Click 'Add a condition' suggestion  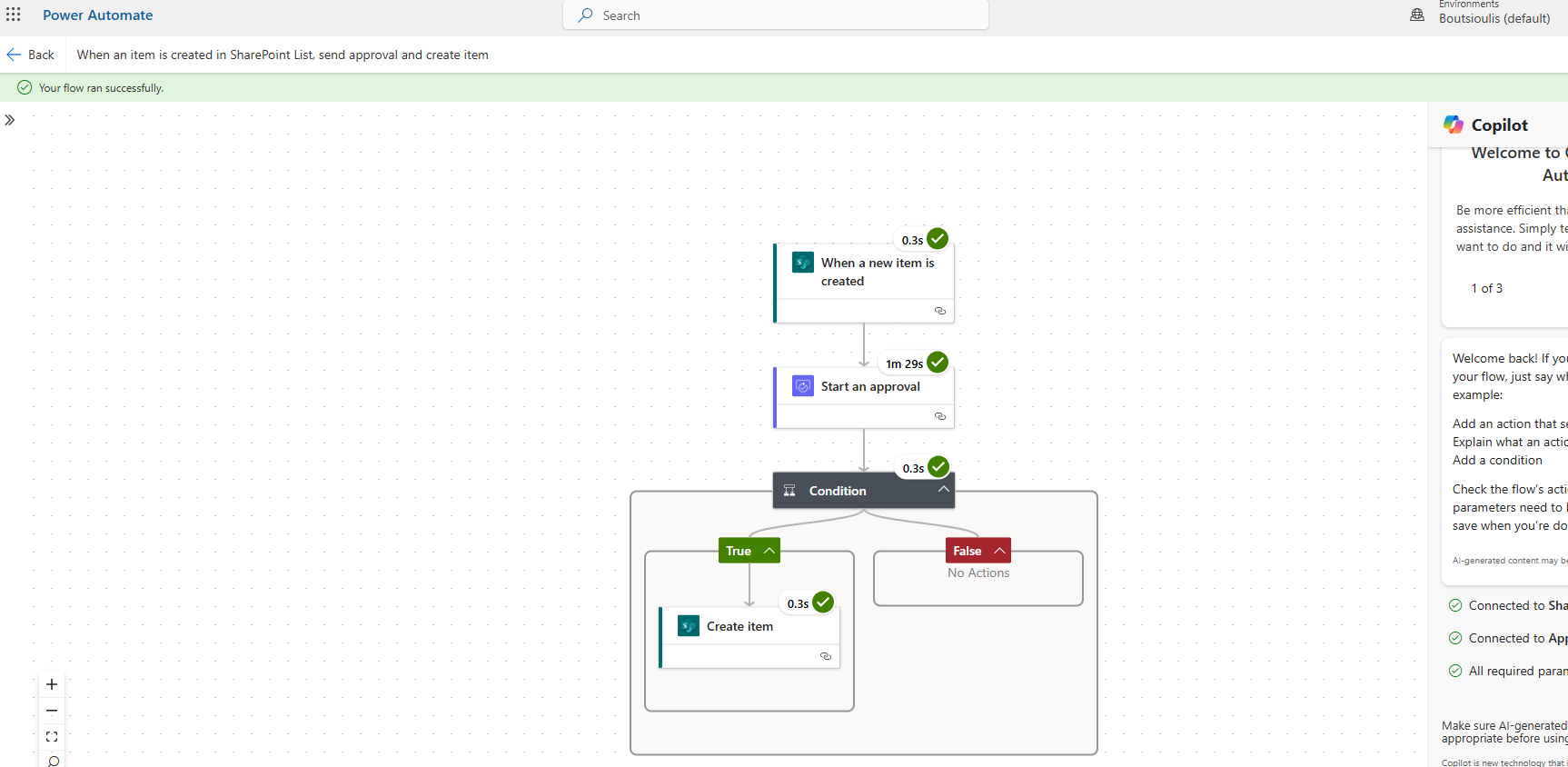point(1497,460)
